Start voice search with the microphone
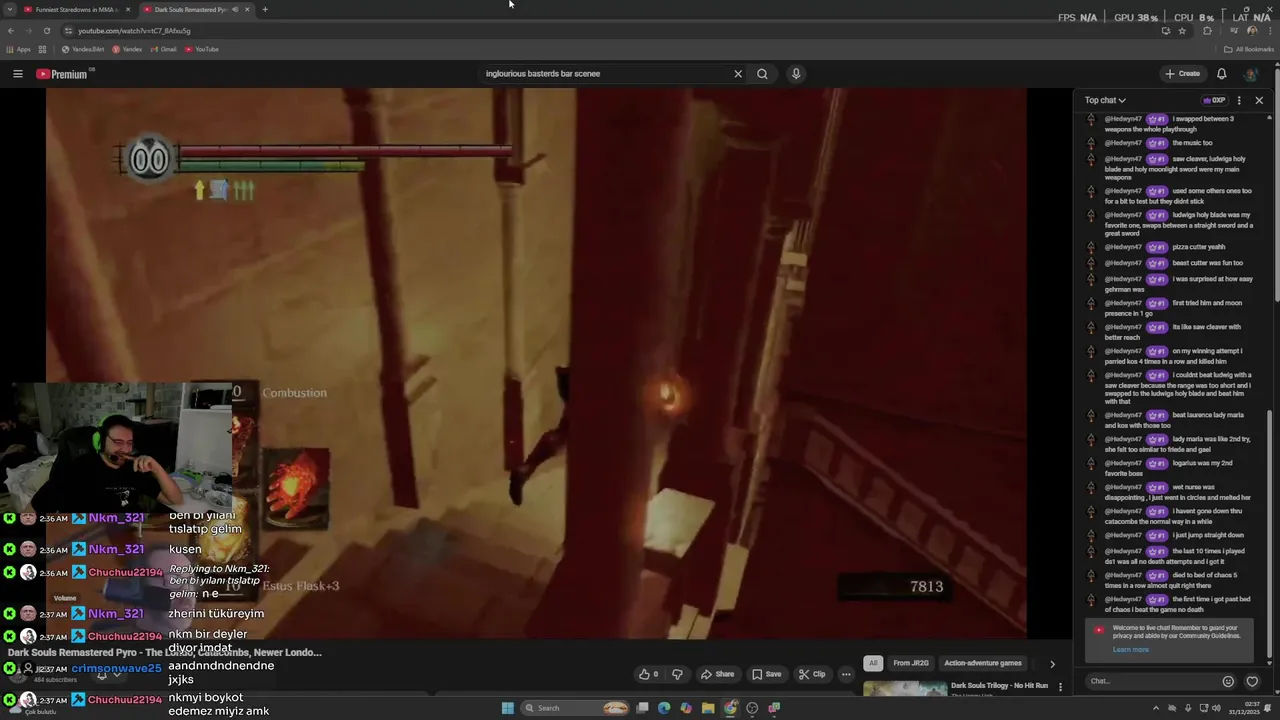The height and width of the screenshot is (720, 1280). pyautogui.click(x=796, y=74)
